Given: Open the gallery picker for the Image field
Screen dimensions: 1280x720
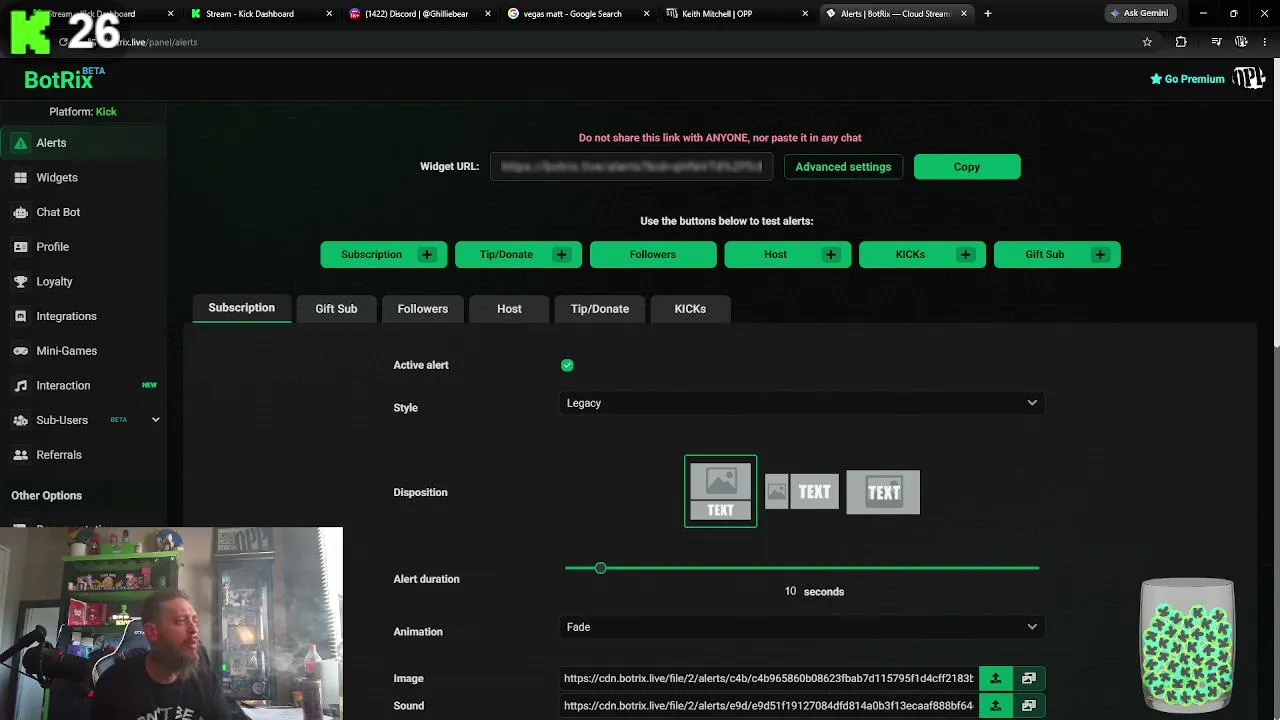Looking at the screenshot, I should [1028, 678].
